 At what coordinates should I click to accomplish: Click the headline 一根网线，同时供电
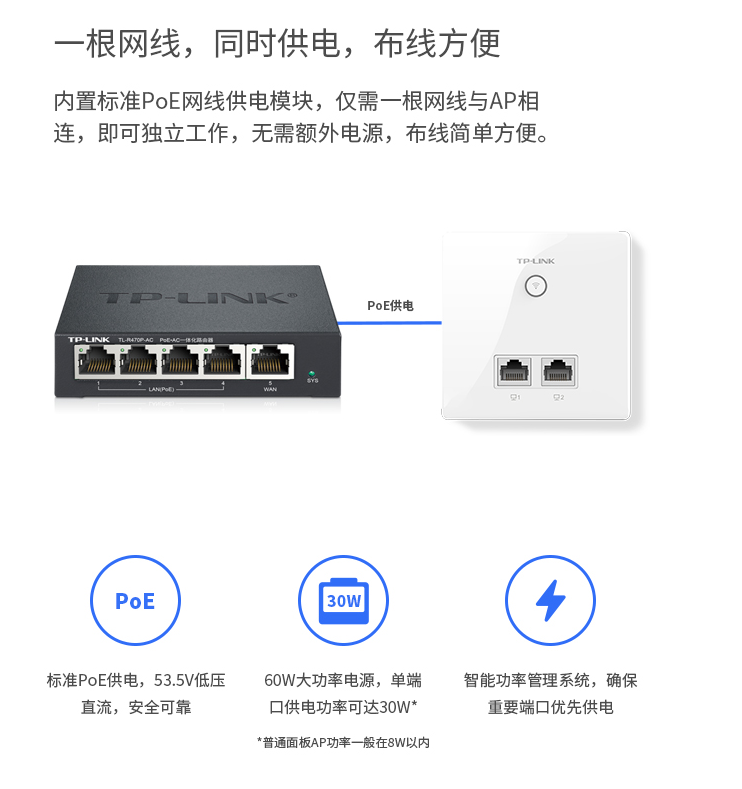coord(197,43)
